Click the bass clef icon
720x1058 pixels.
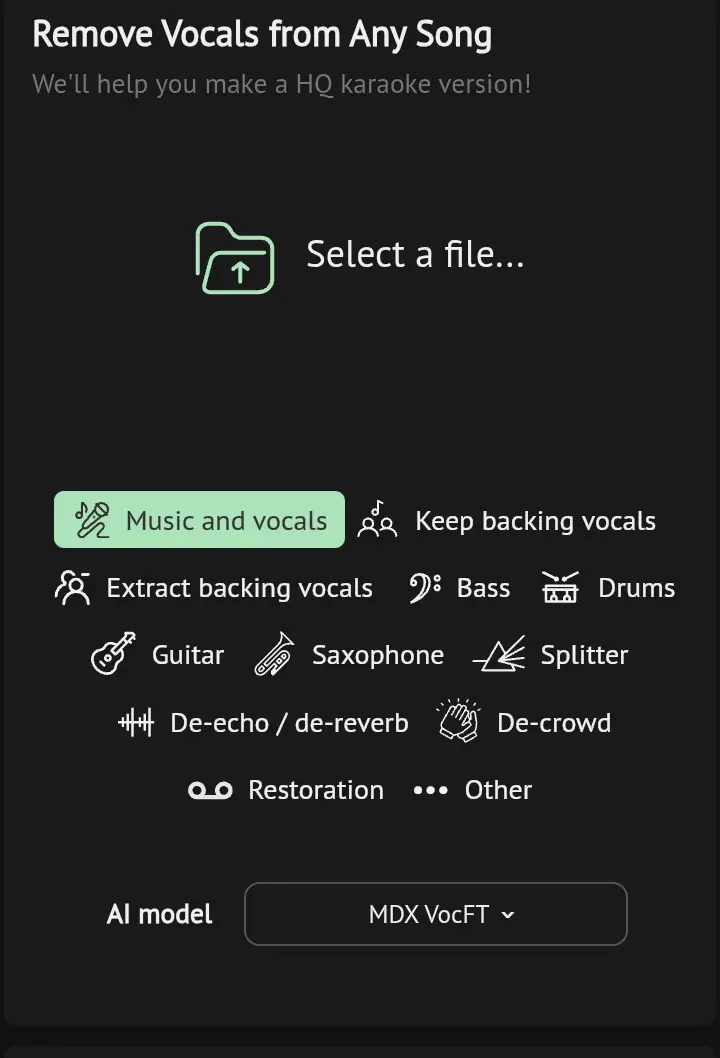(425, 588)
